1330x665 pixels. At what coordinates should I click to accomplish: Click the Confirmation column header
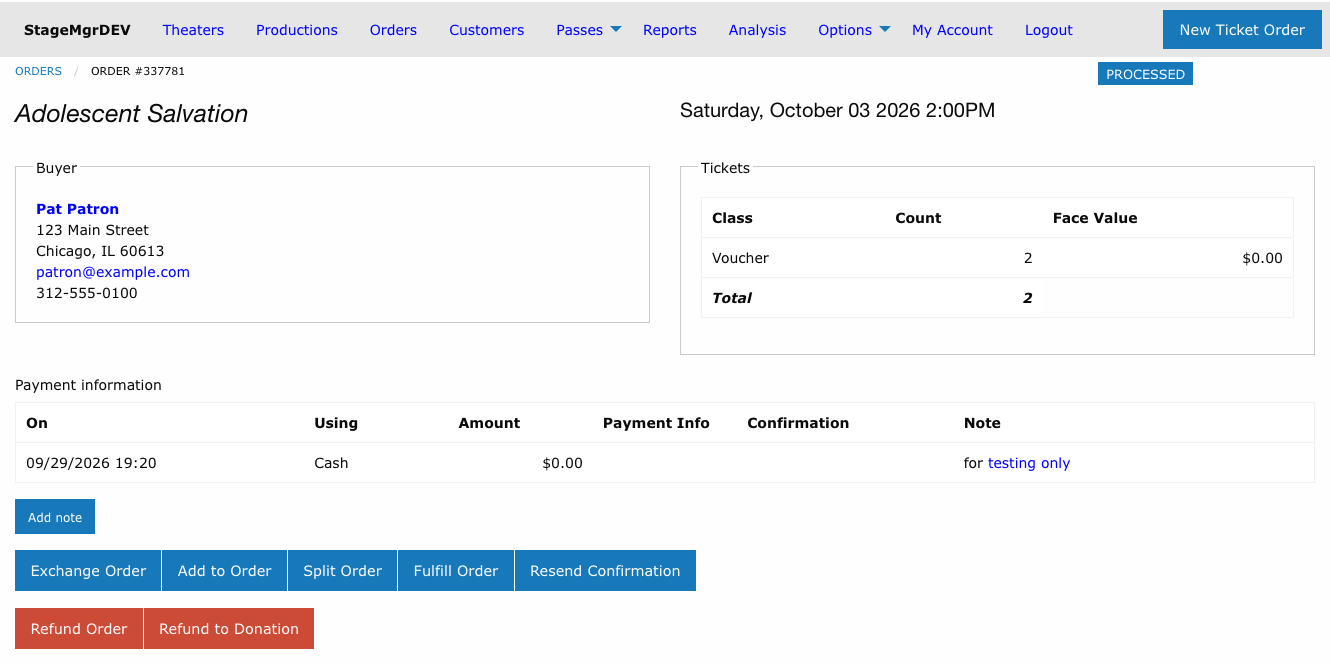pyautogui.click(x=798, y=423)
